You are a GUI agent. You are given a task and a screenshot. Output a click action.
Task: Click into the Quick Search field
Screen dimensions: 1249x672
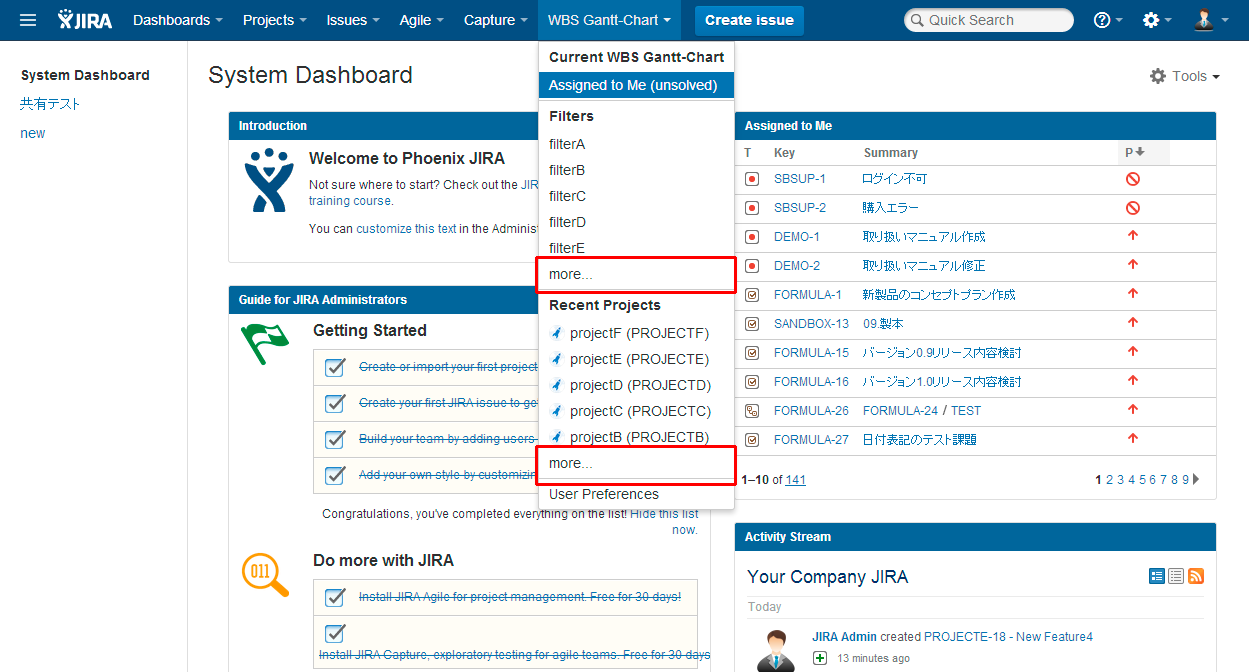(x=988, y=20)
